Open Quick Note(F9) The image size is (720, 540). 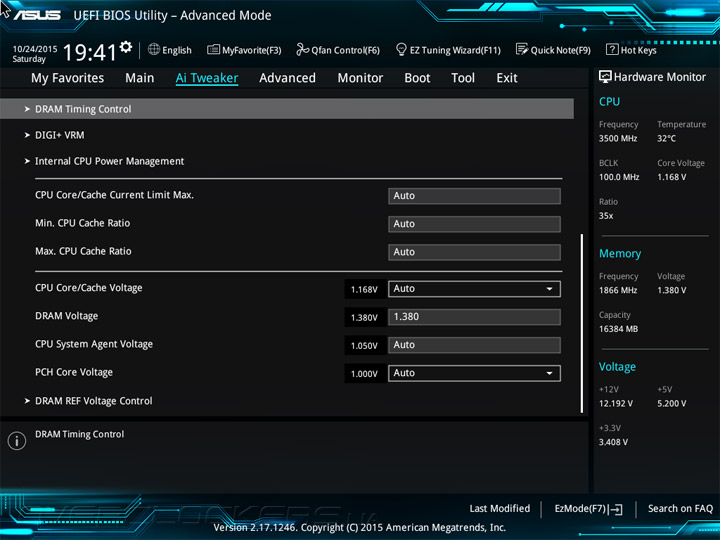[553, 50]
